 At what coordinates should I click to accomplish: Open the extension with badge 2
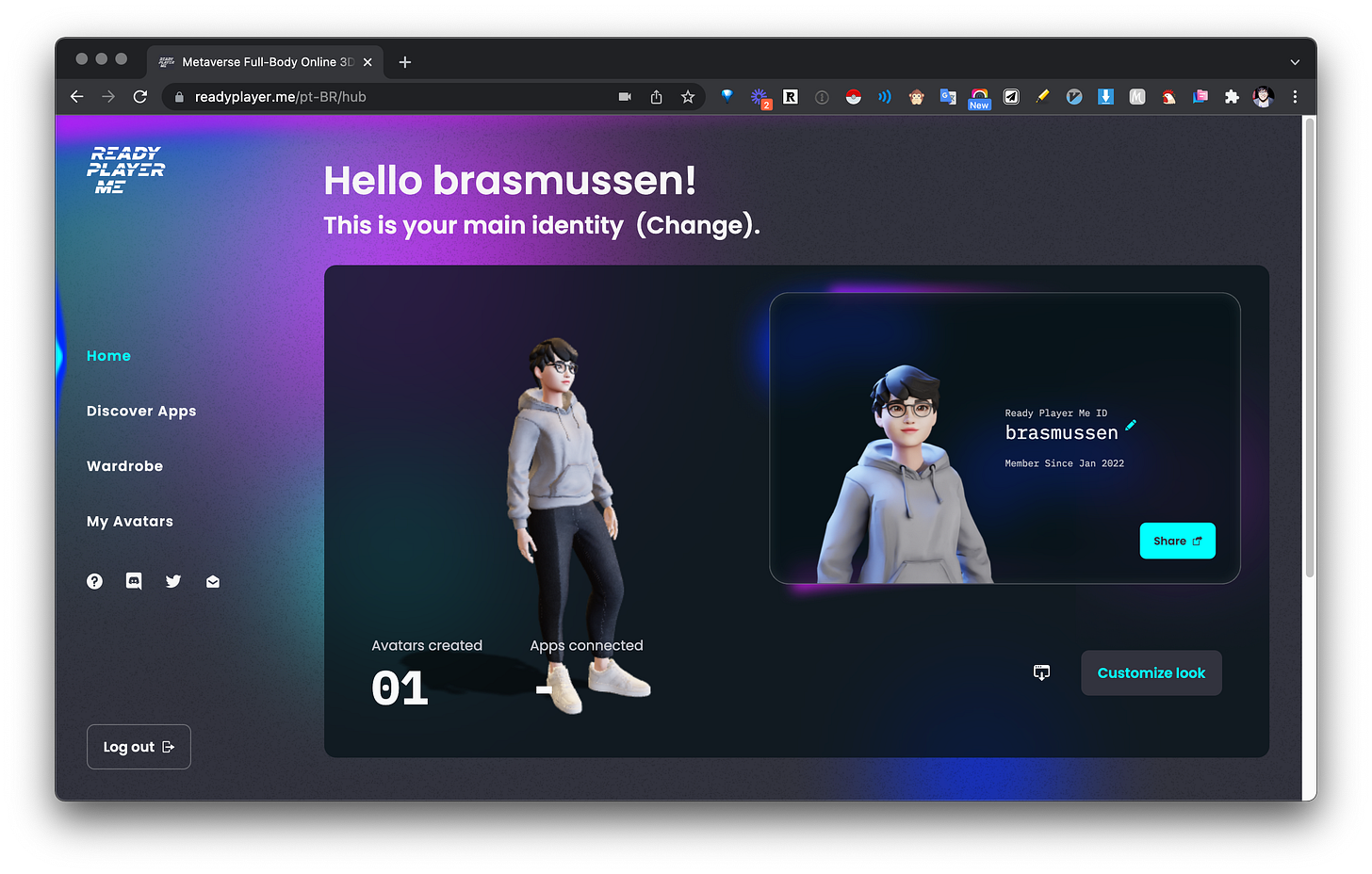(x=759, y=97)
